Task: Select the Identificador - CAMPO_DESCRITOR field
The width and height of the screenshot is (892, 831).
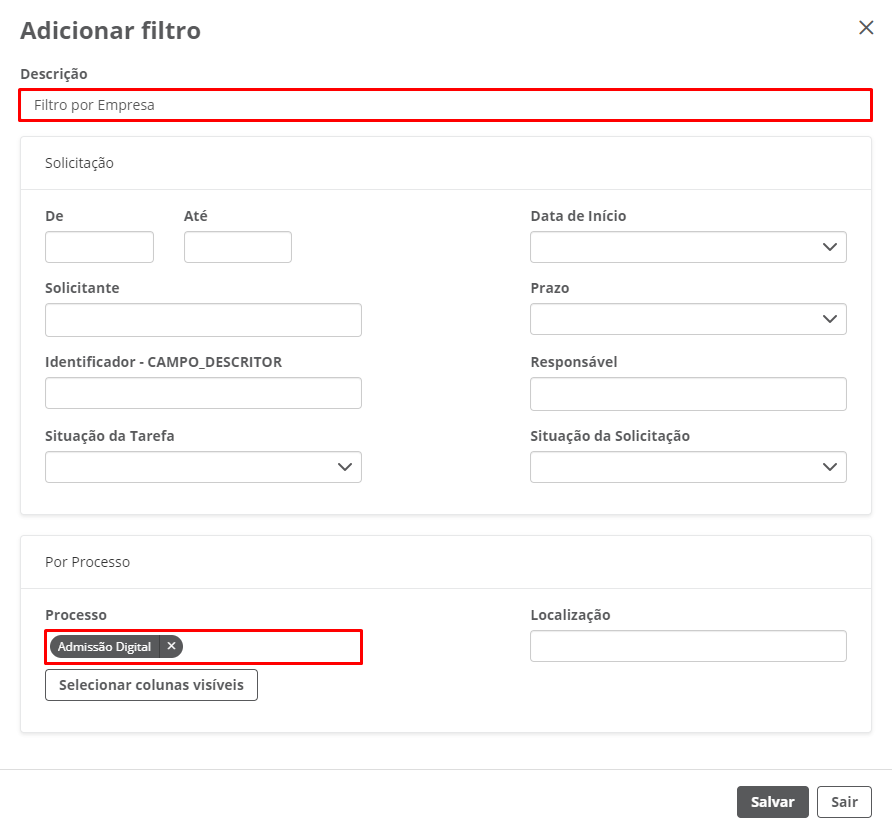Action: (x=203, y=393)
